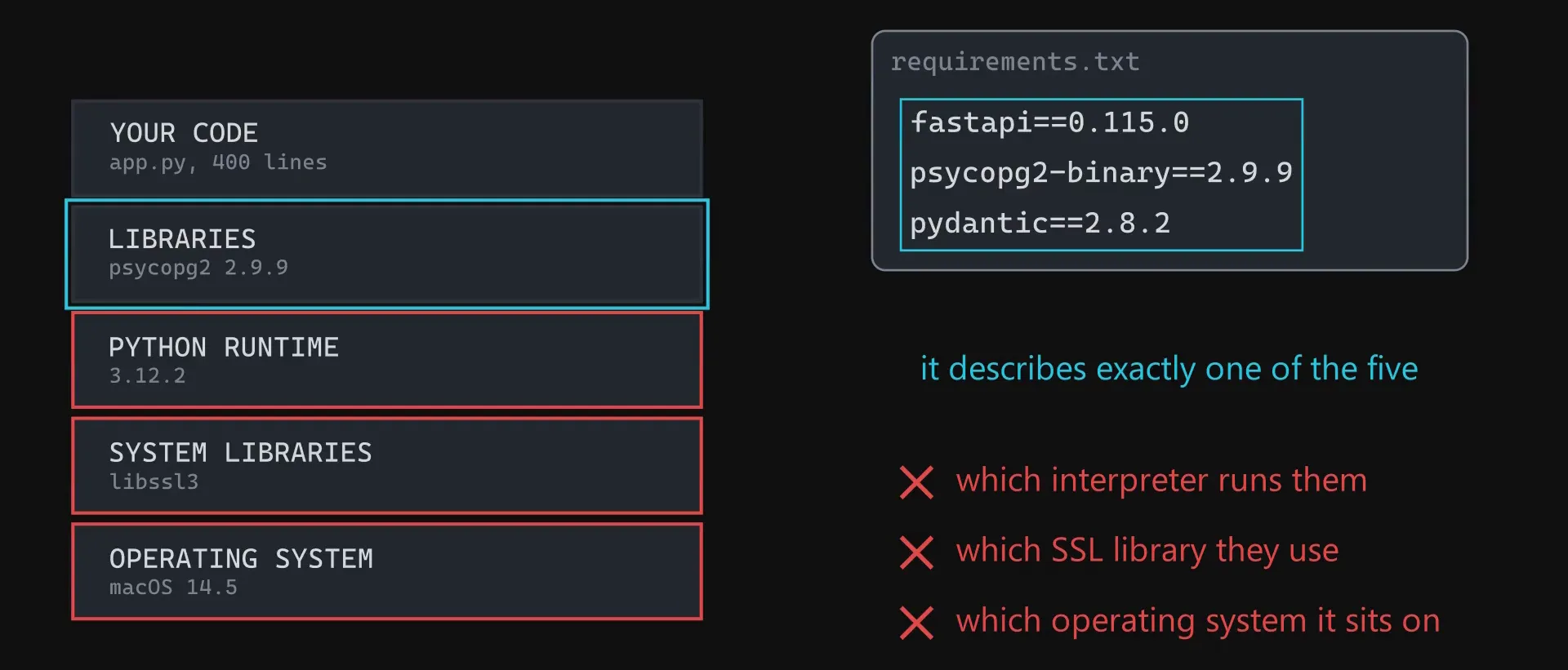
Task: Click the text 'which SSL library they use'
Action: [x=1147, y=551]
